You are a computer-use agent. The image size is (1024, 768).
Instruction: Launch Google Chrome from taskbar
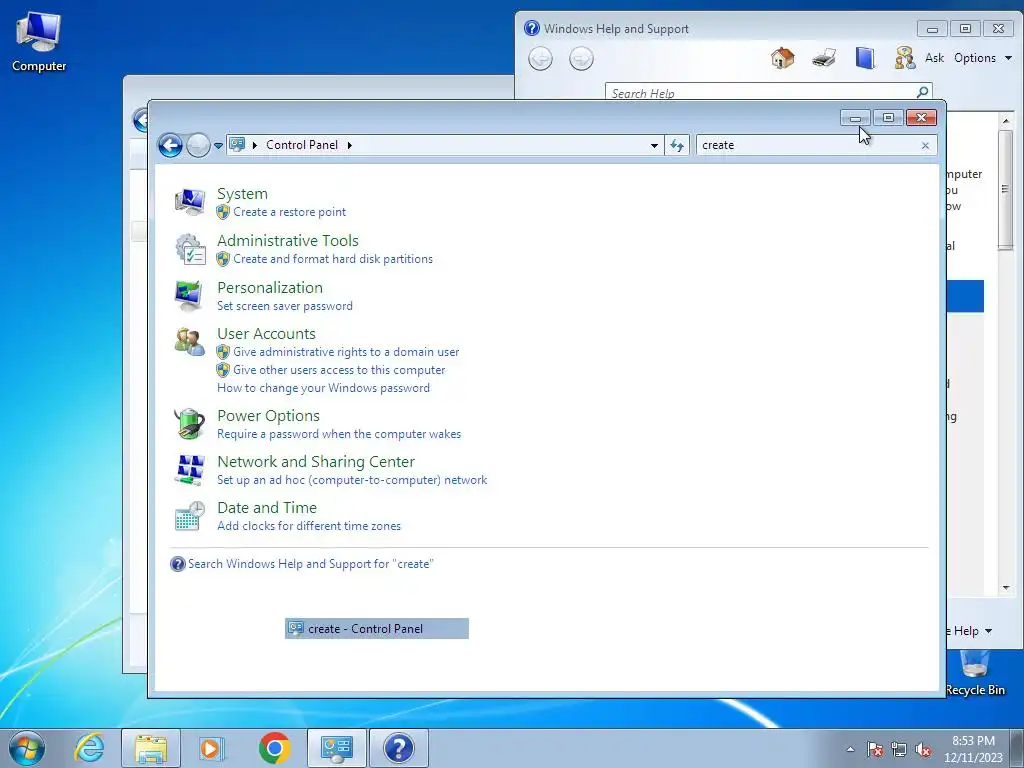point(274,748)
